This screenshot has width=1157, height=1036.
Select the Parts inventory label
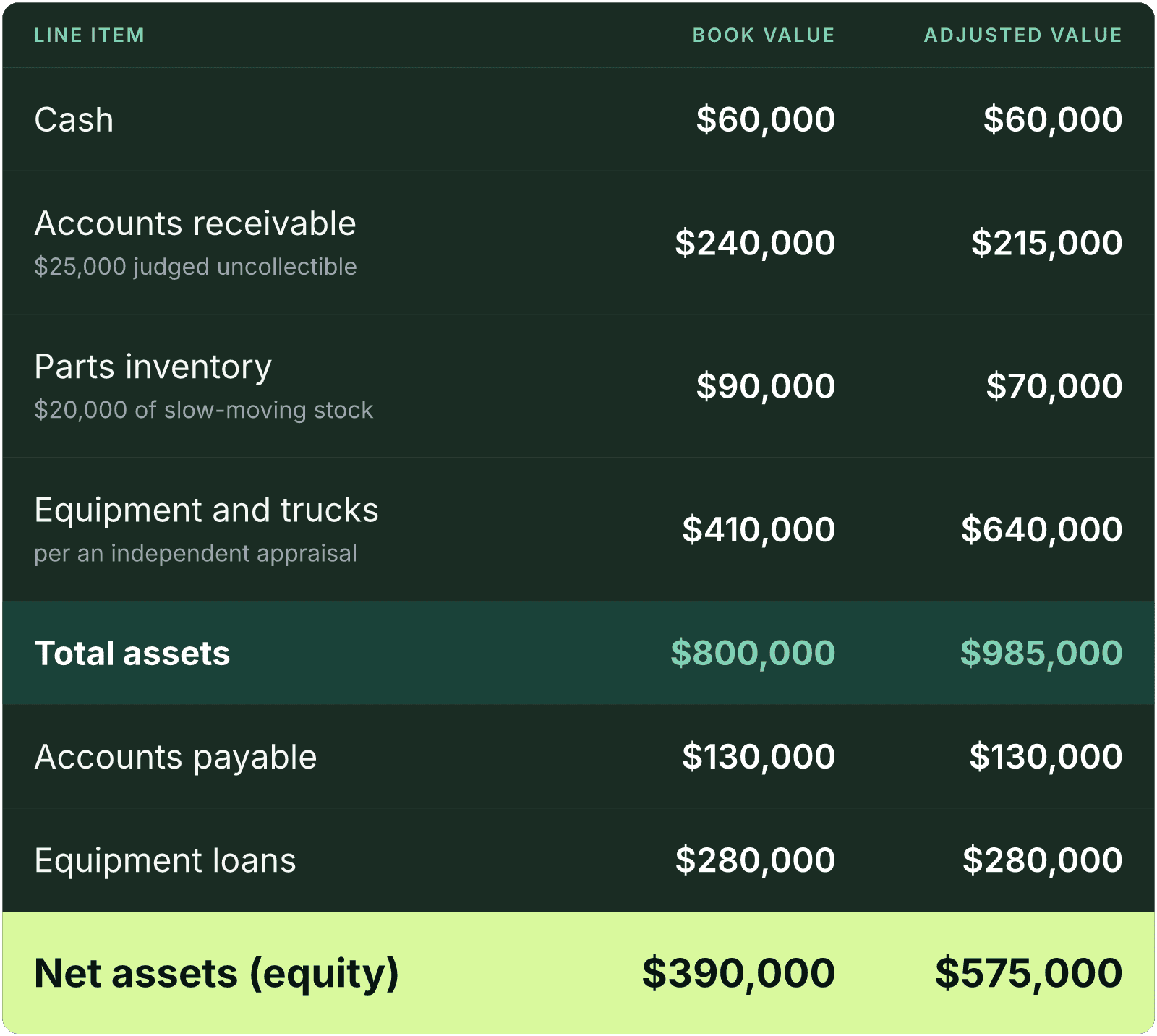point(153,367)
